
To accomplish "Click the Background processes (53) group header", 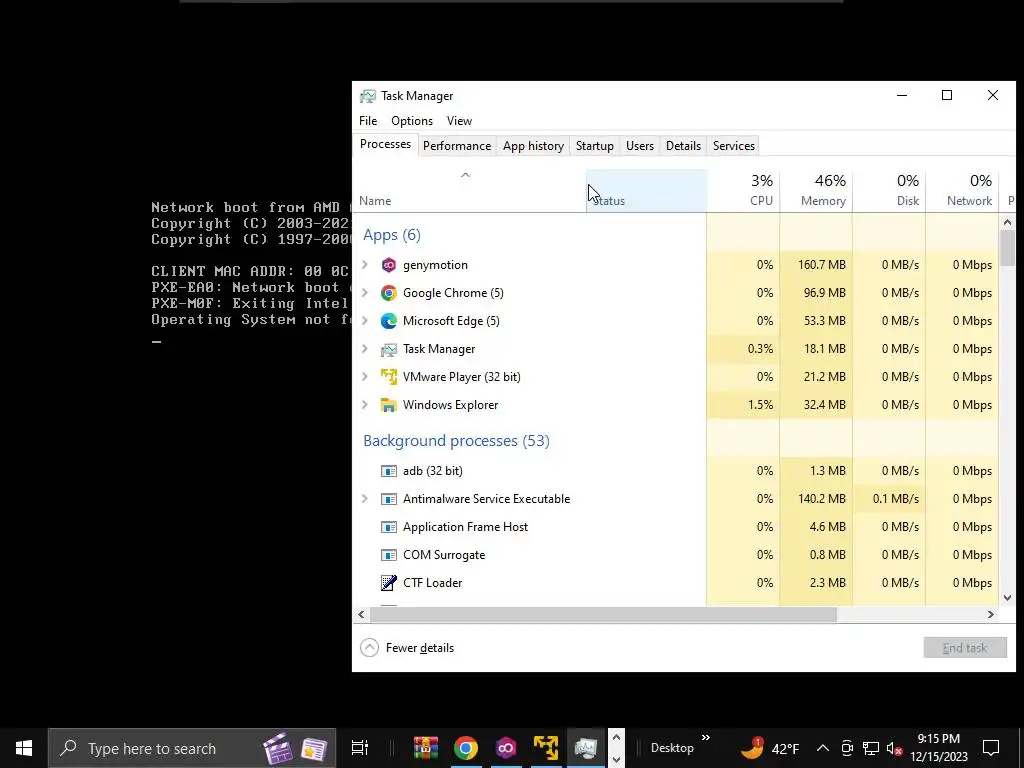I will point(456,441).
